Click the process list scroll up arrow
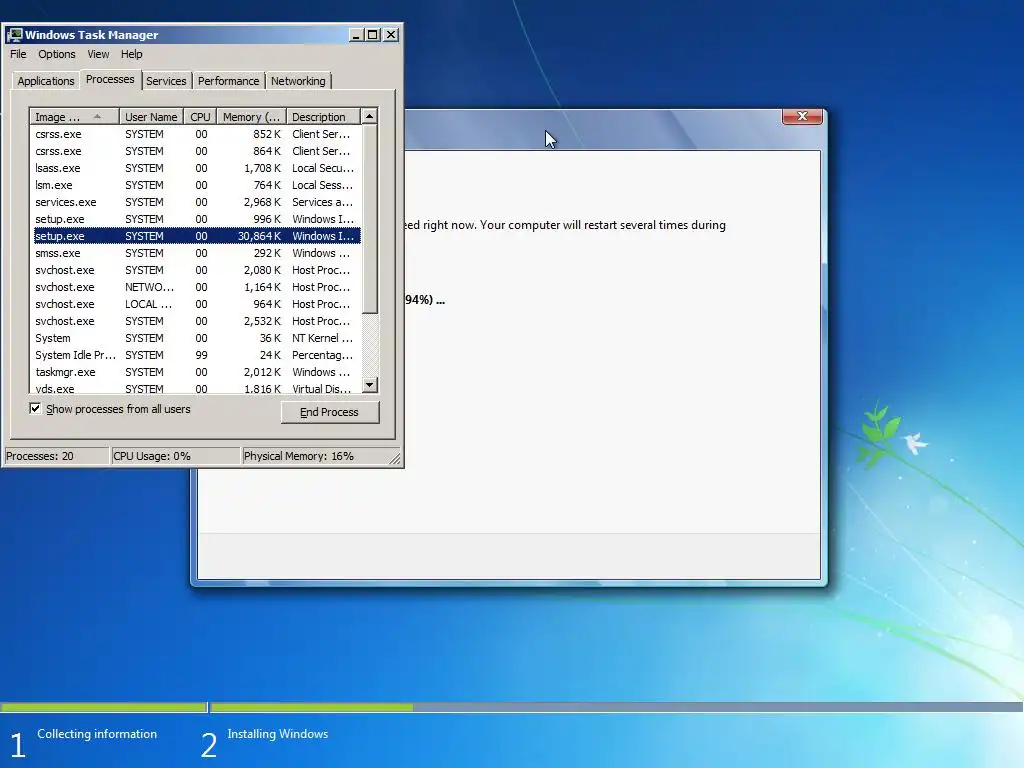This screenshot has width=1024, height=768. tap(370, 116)
